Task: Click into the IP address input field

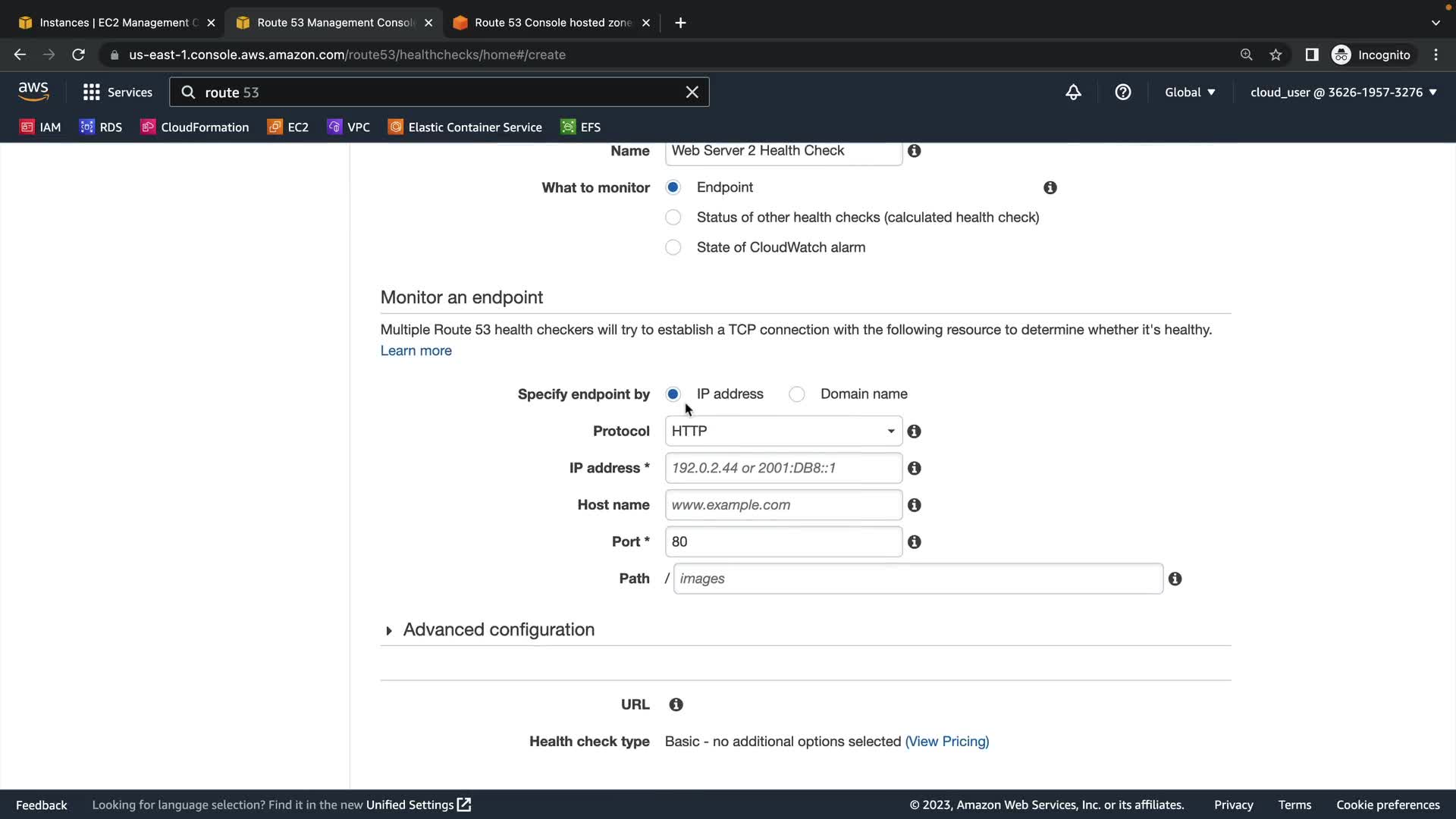Action: (x=783, y=469)
